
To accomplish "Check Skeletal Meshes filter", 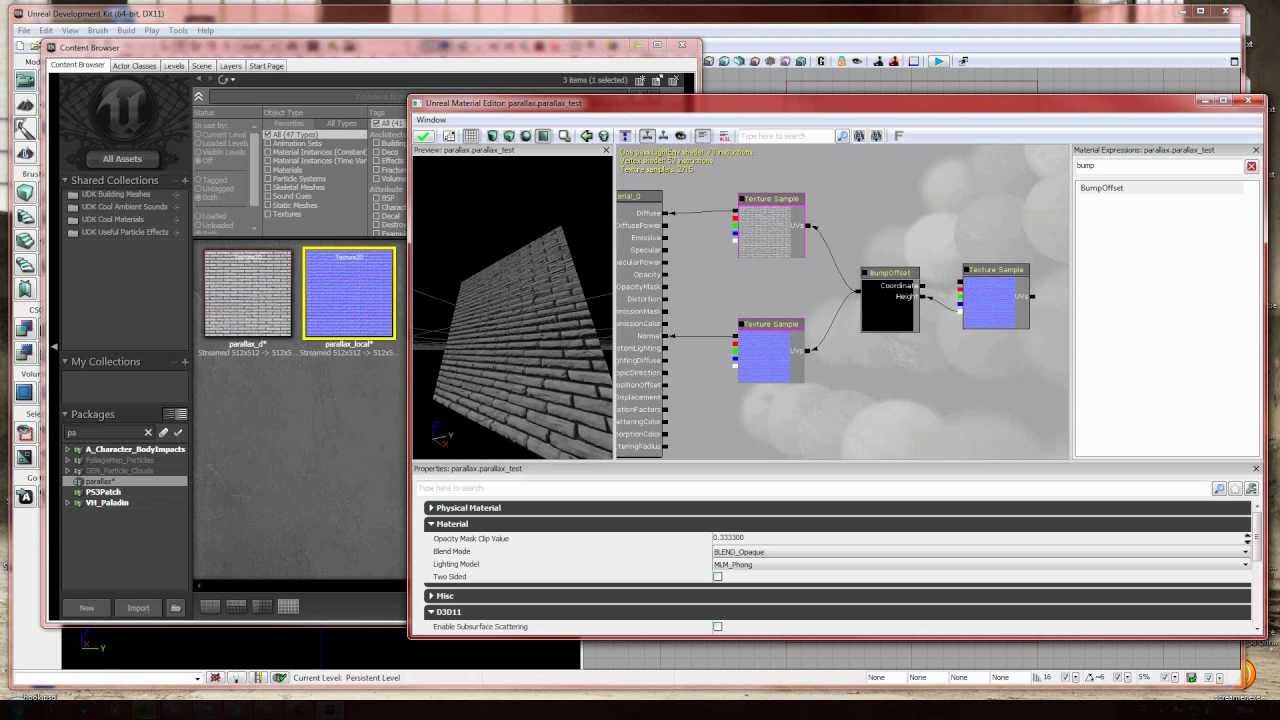I will 268,187.
